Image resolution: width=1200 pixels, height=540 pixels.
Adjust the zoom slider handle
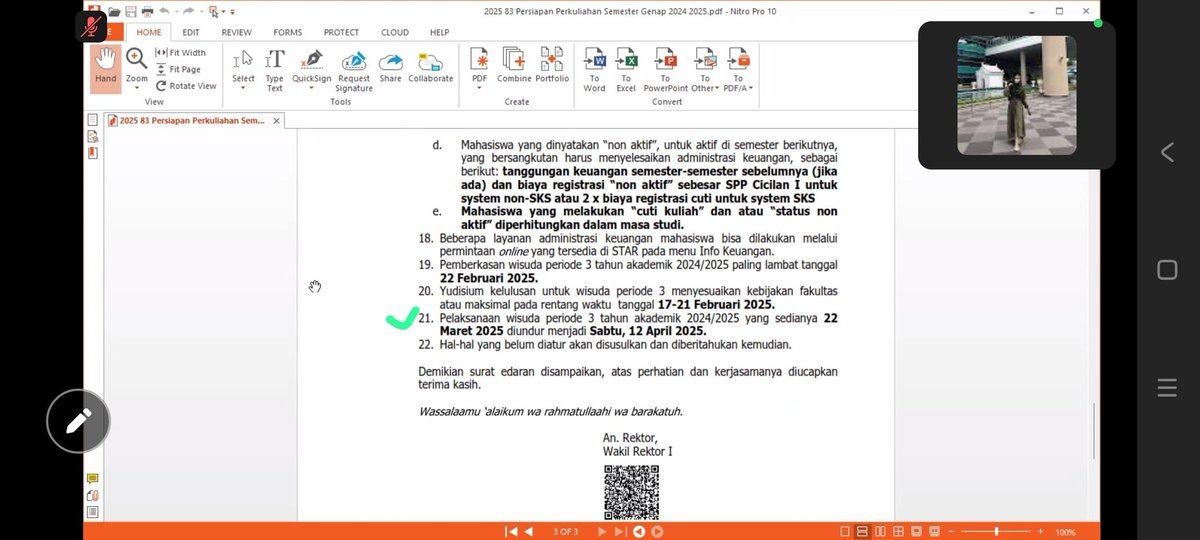click(x=996, y=531)
